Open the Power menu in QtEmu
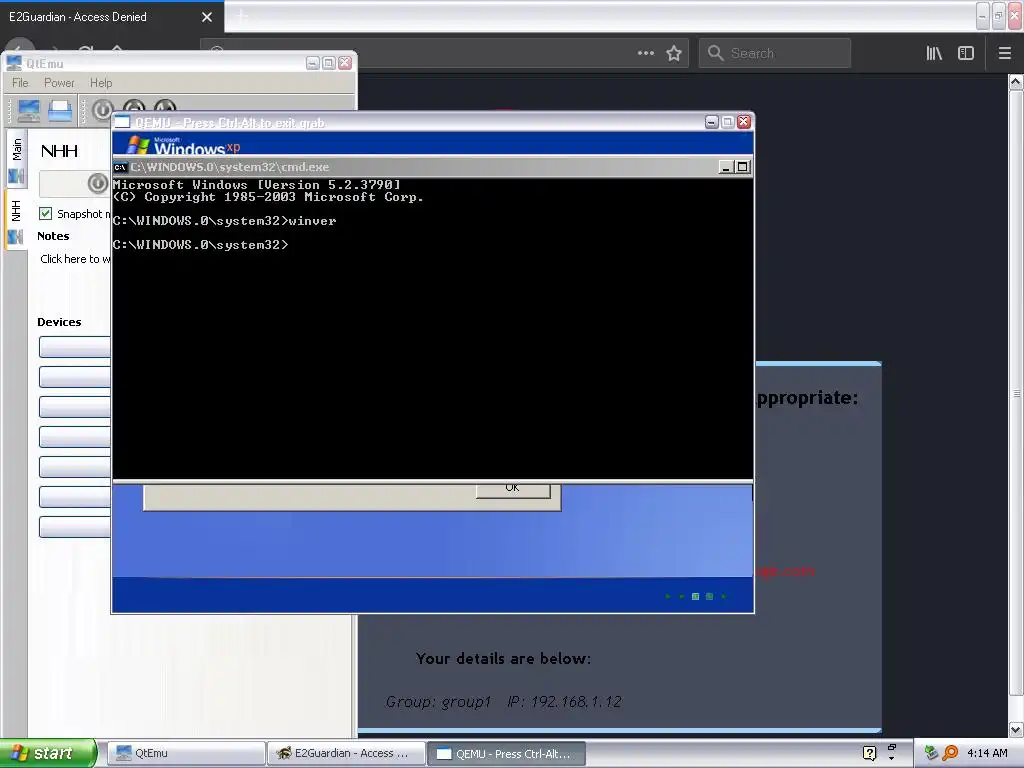The height and width of the screenshot is (768, 1024). click(59, 83)
